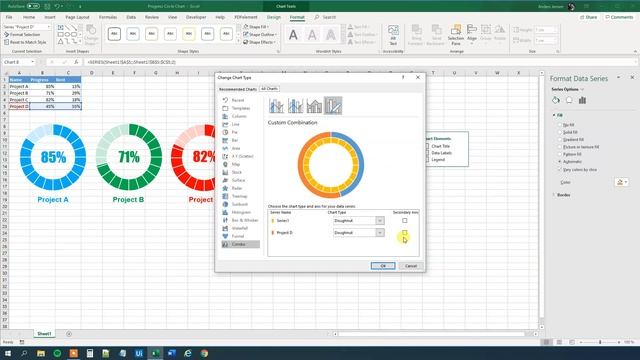Add a new sheet with plus icon

pyautogui.click(x=69, y=334)
